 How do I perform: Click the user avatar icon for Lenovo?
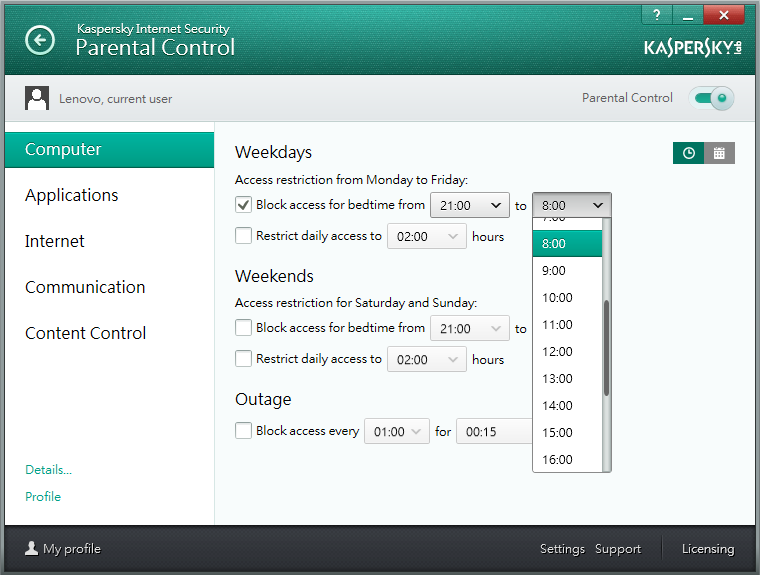click(x=38, y=98)
